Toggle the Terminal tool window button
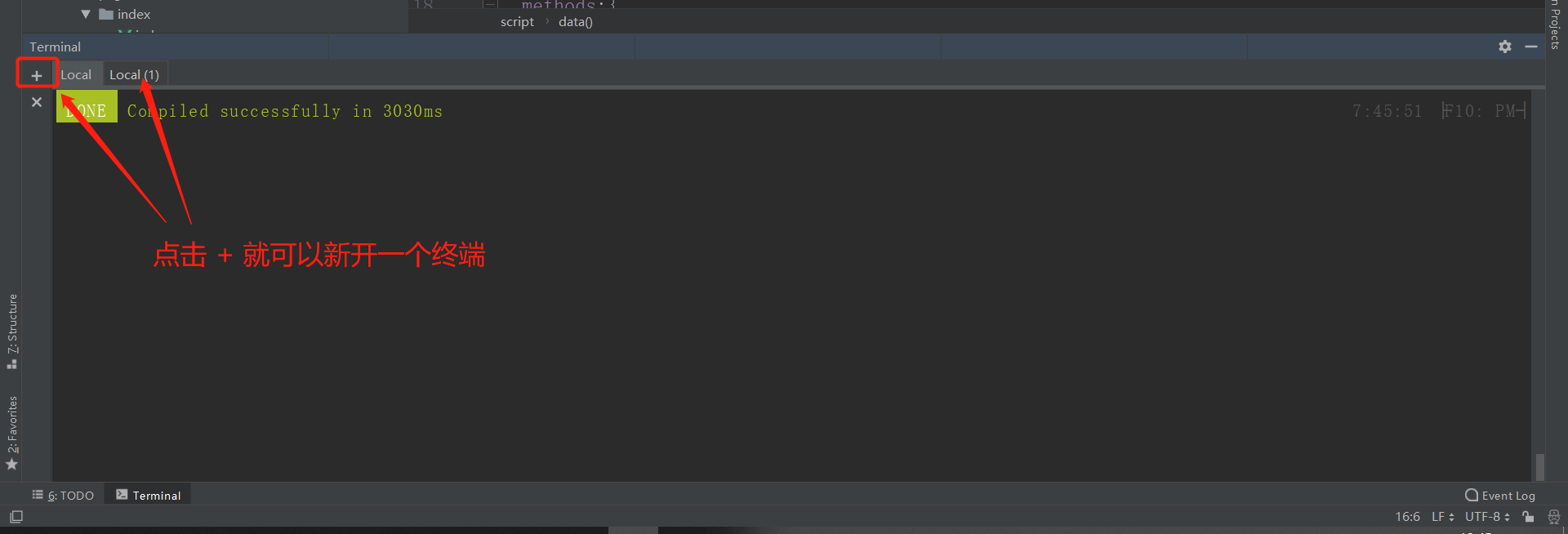 coord(149,495)
